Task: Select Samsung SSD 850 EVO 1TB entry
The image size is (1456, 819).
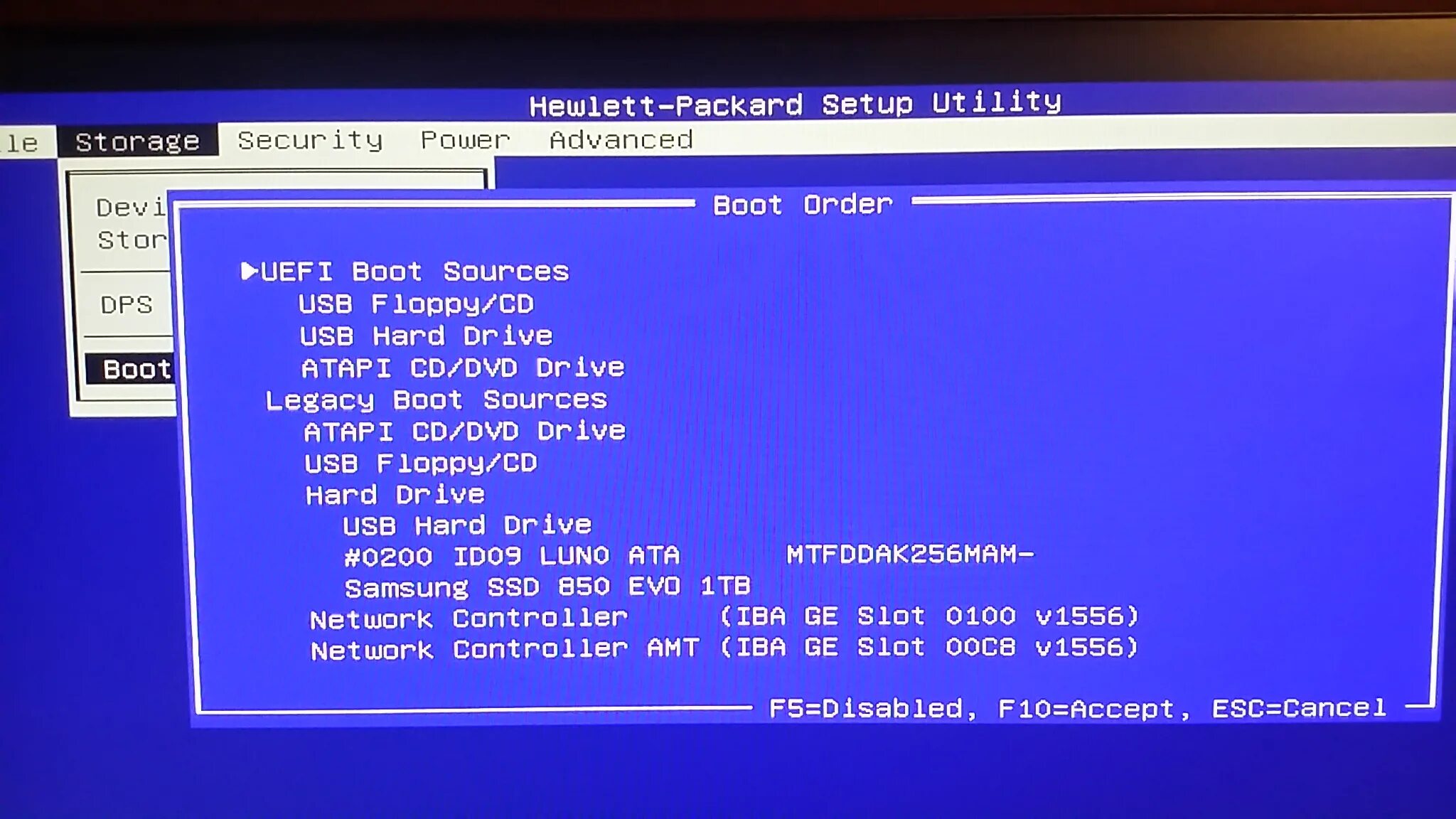Action: (x=547, y=586)
